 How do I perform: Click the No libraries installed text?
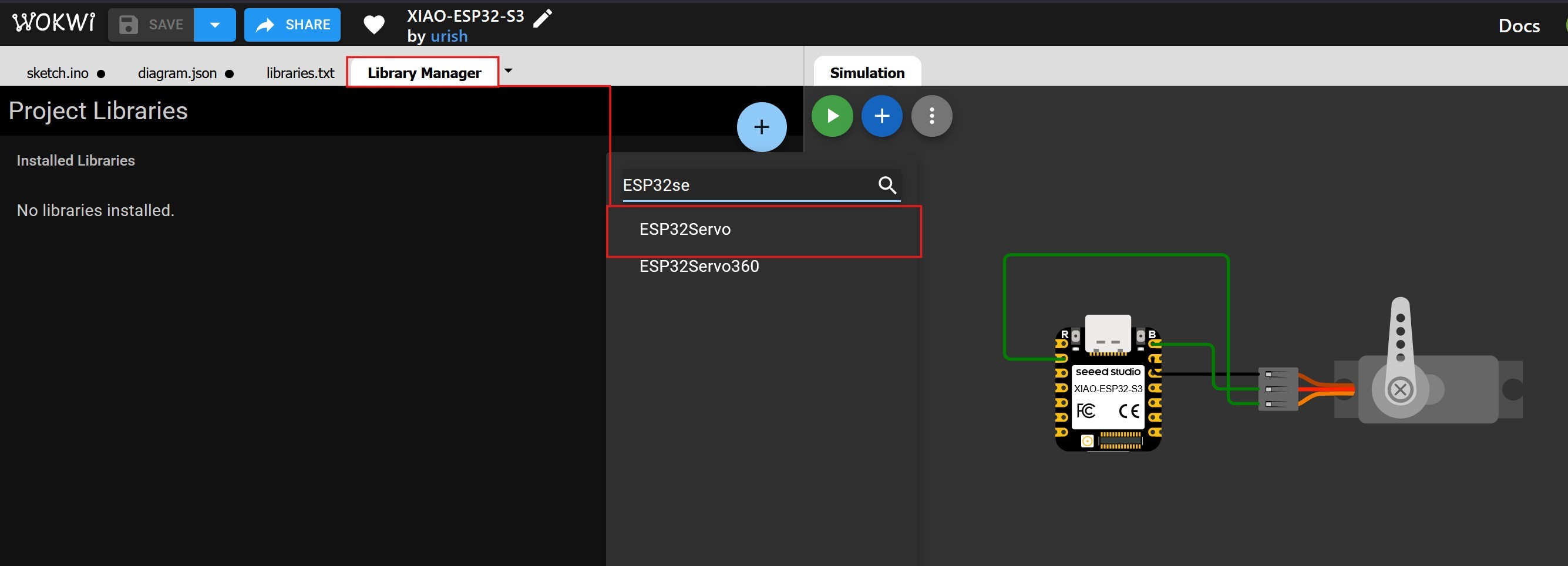96,211
